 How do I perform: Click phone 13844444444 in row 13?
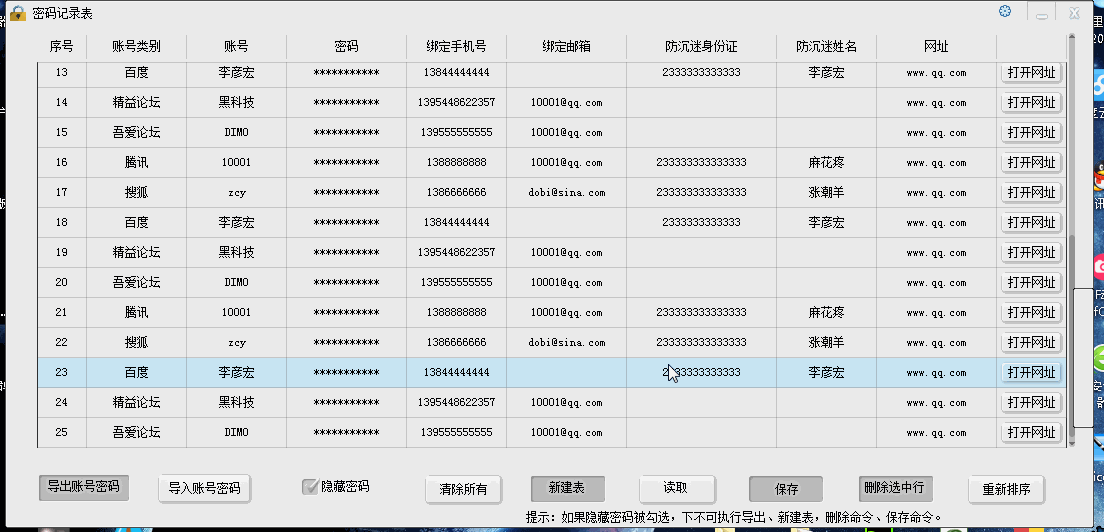[456, 72]
